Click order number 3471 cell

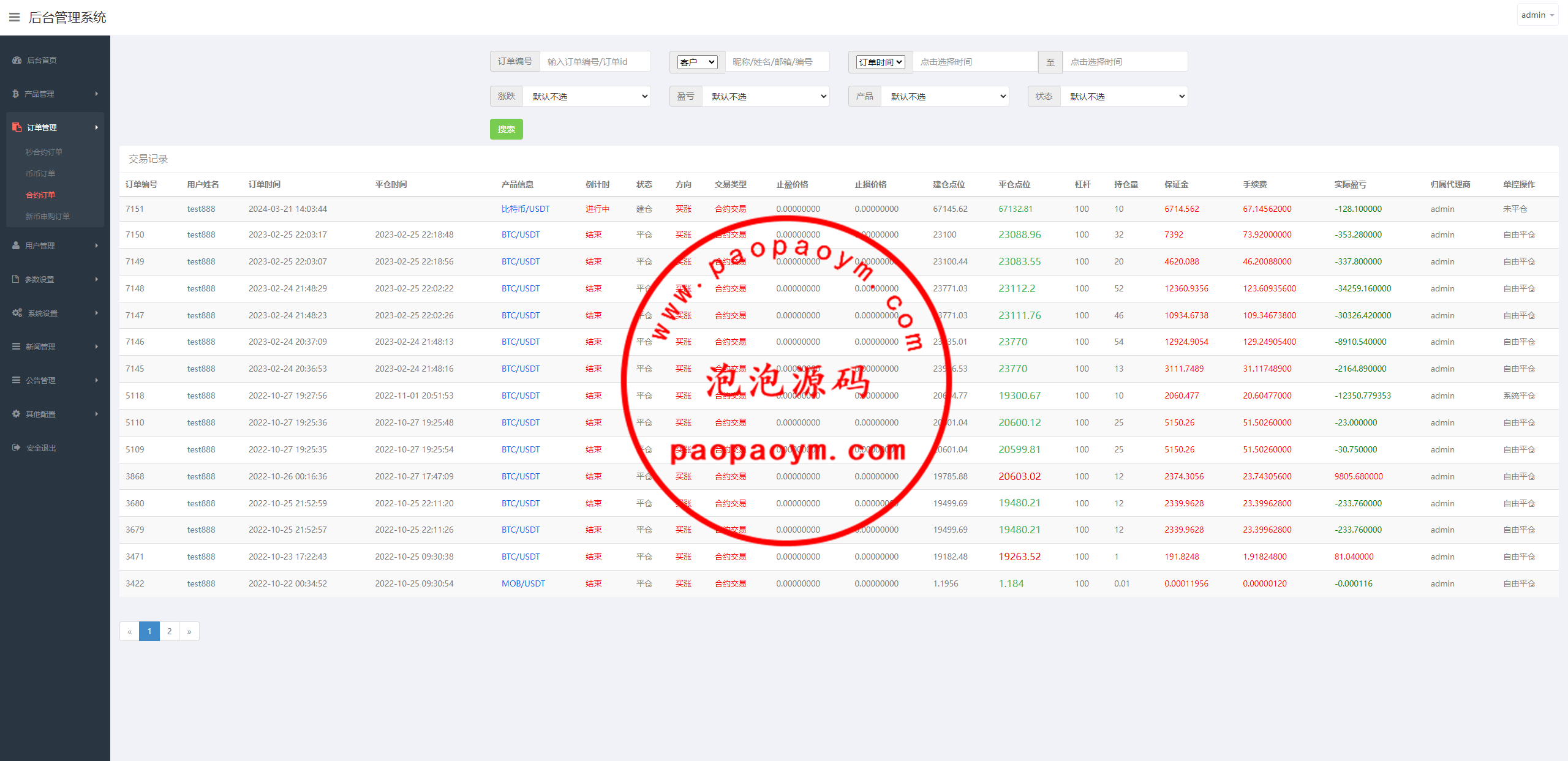pyautogui.click(x=135, y=557)
